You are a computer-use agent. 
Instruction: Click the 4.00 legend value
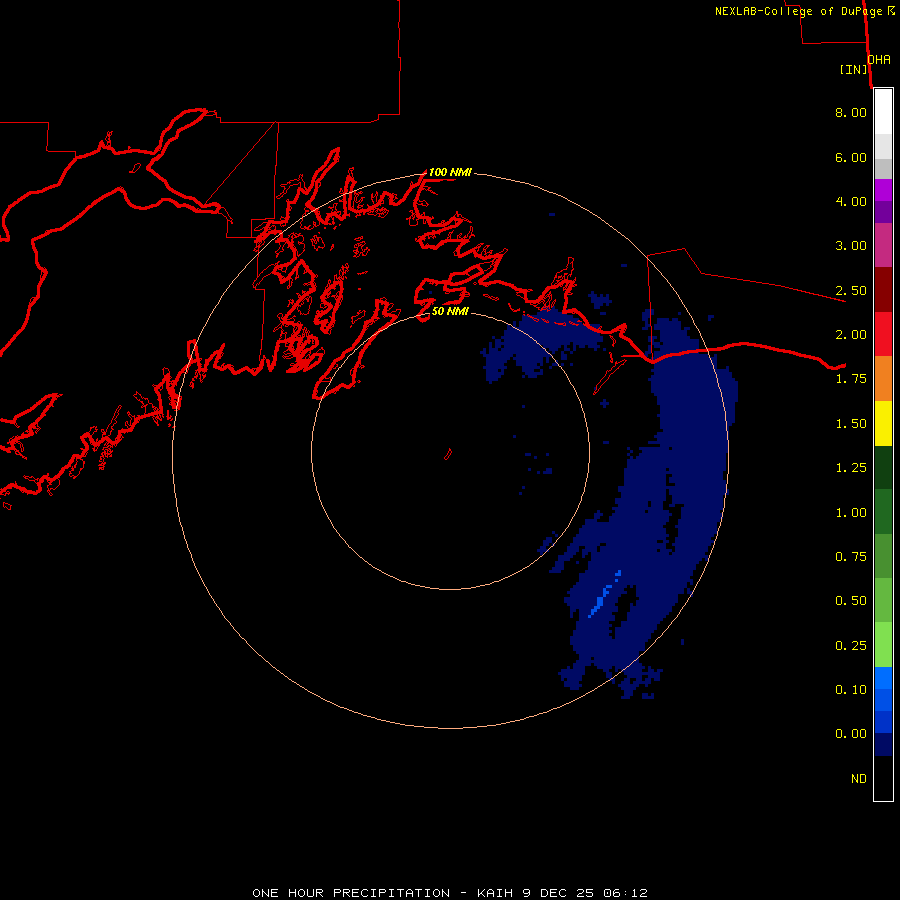851,201
